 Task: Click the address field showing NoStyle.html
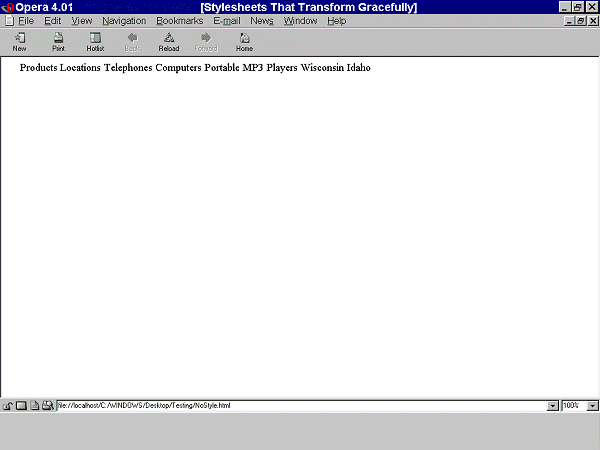[x=300, y=406]
